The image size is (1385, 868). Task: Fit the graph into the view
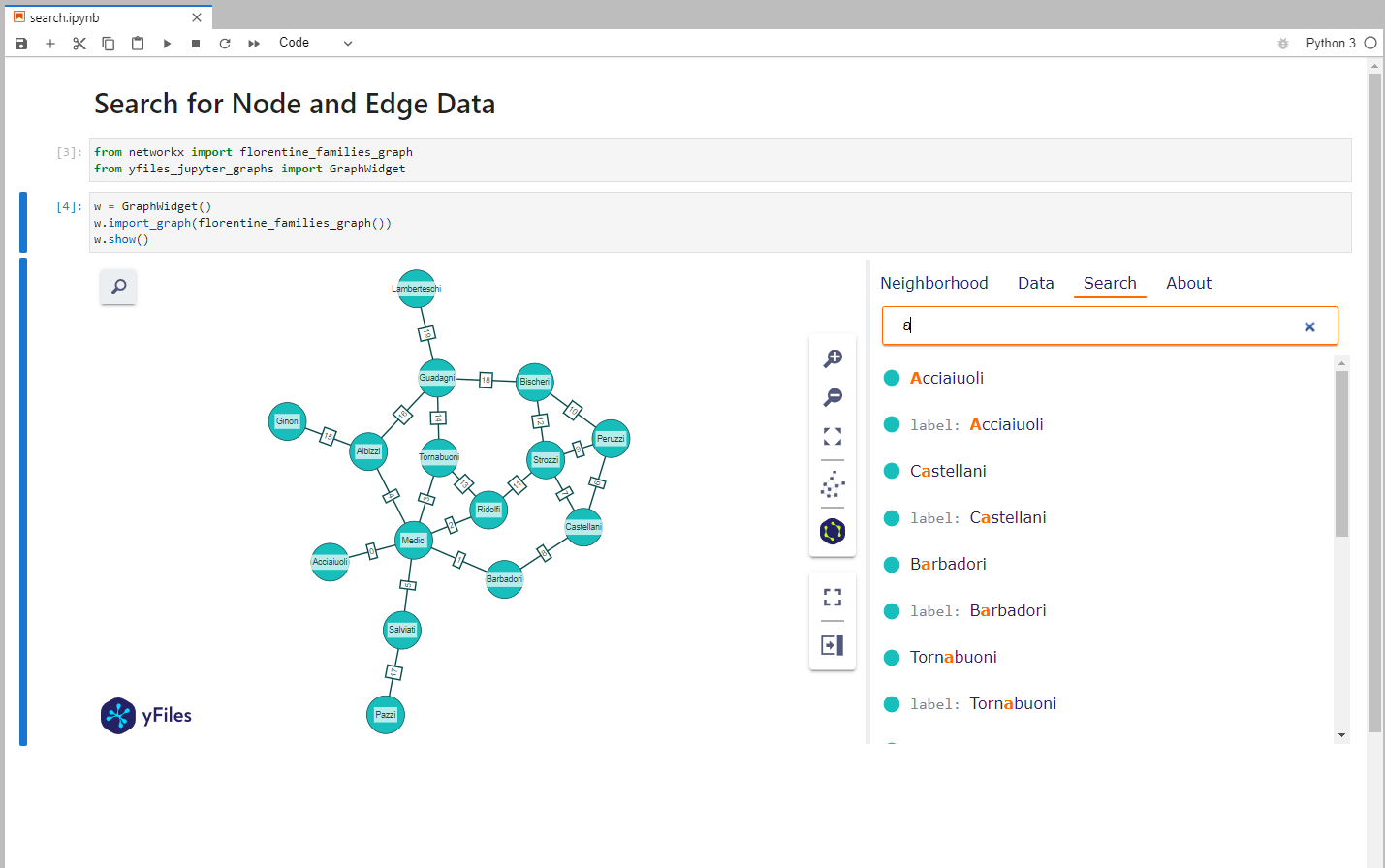[832, 436]
